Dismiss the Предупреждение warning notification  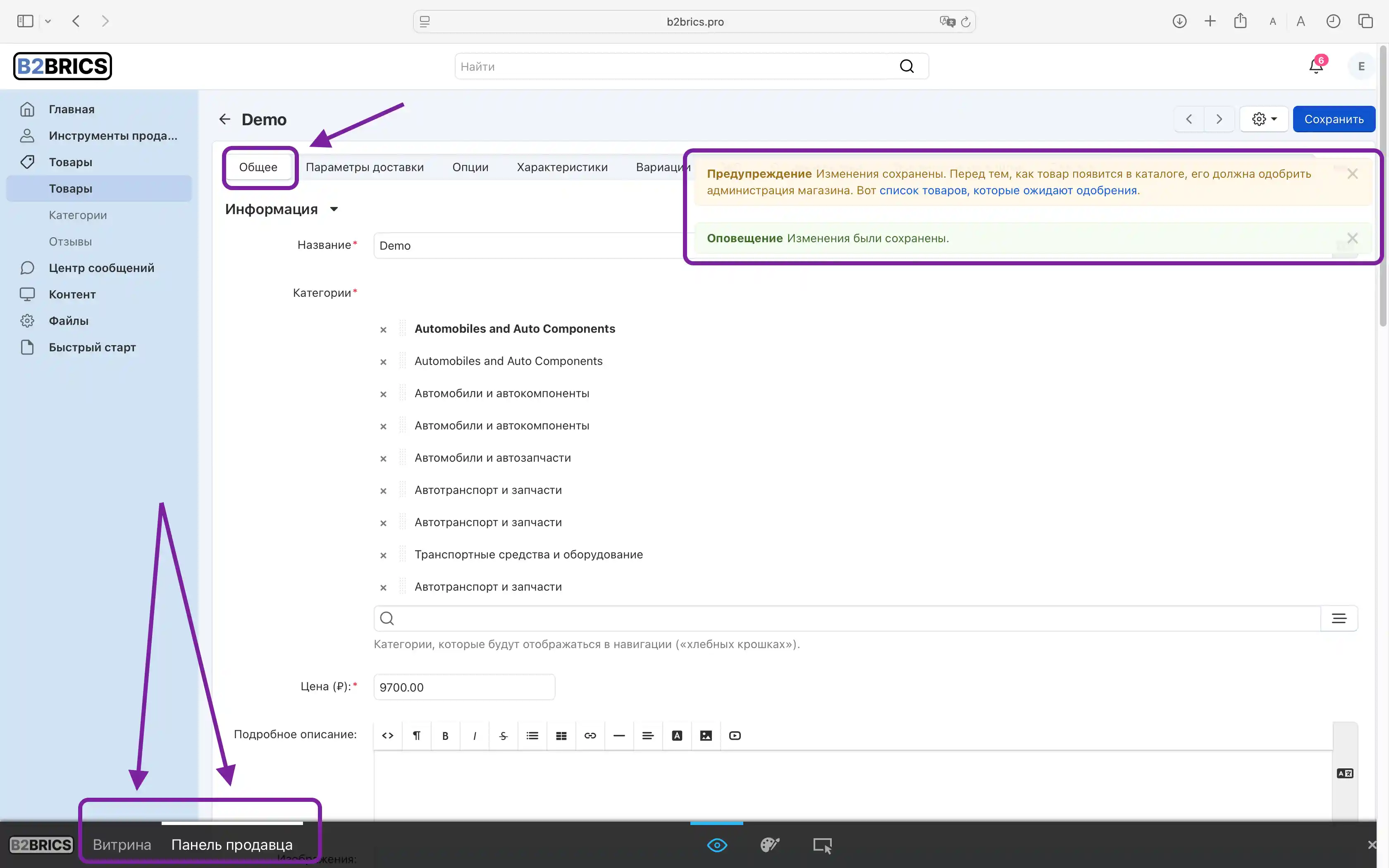(1352, 174)
